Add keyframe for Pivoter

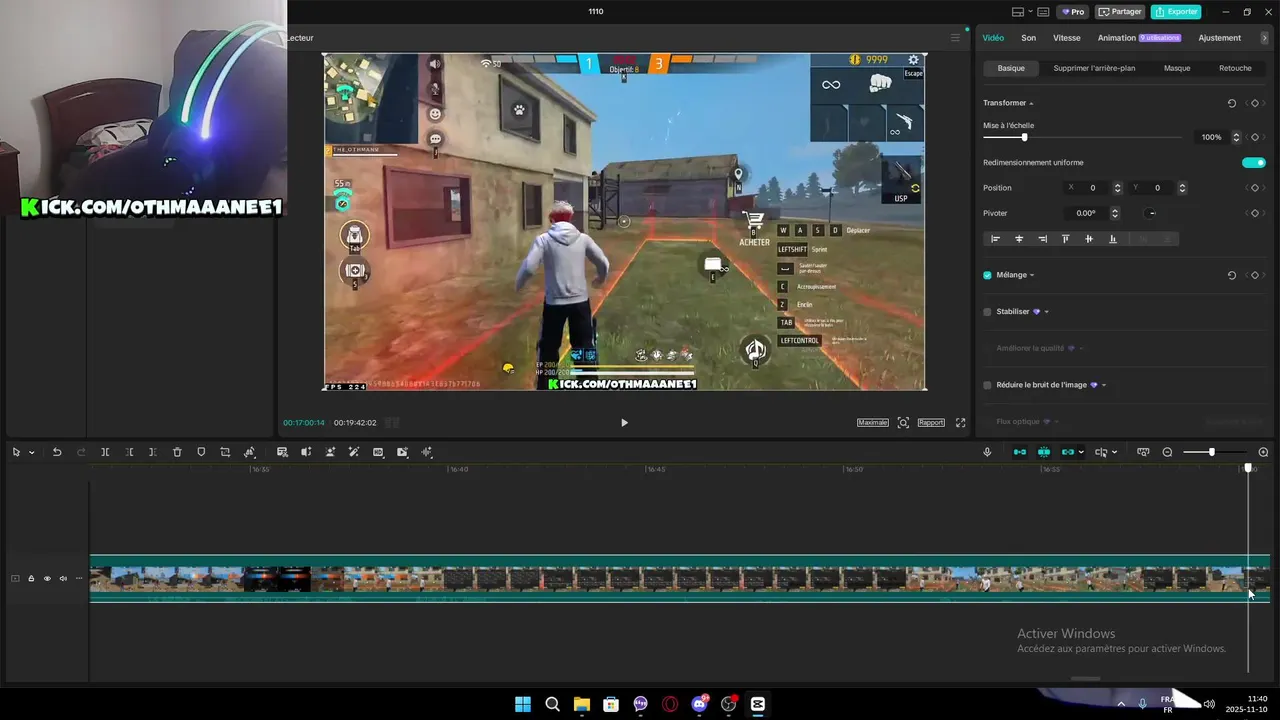click(x=1255, y=213)
